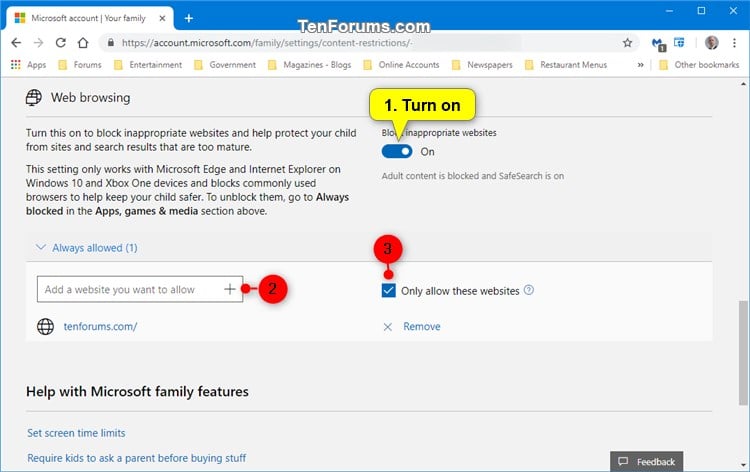
Task: Click the plus icon to add website
Action: (x=230, y=289)
